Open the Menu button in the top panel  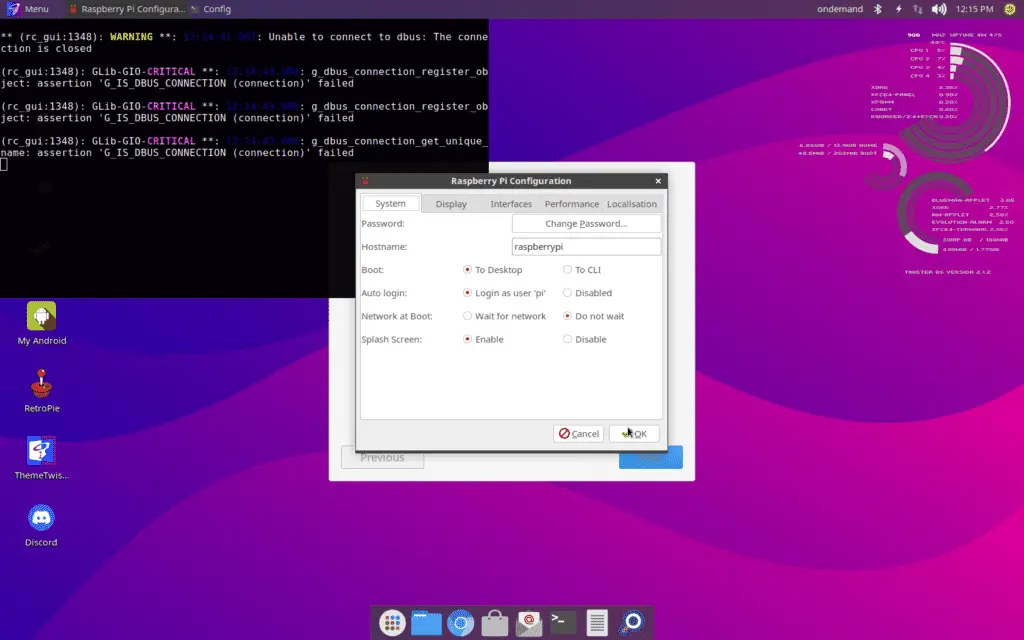coord(27,9)
